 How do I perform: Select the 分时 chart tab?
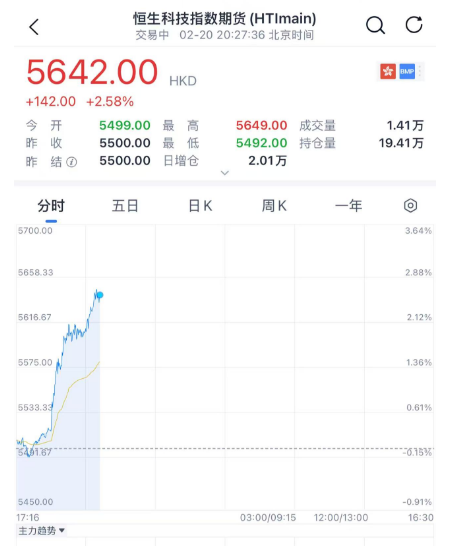(51, 206)
